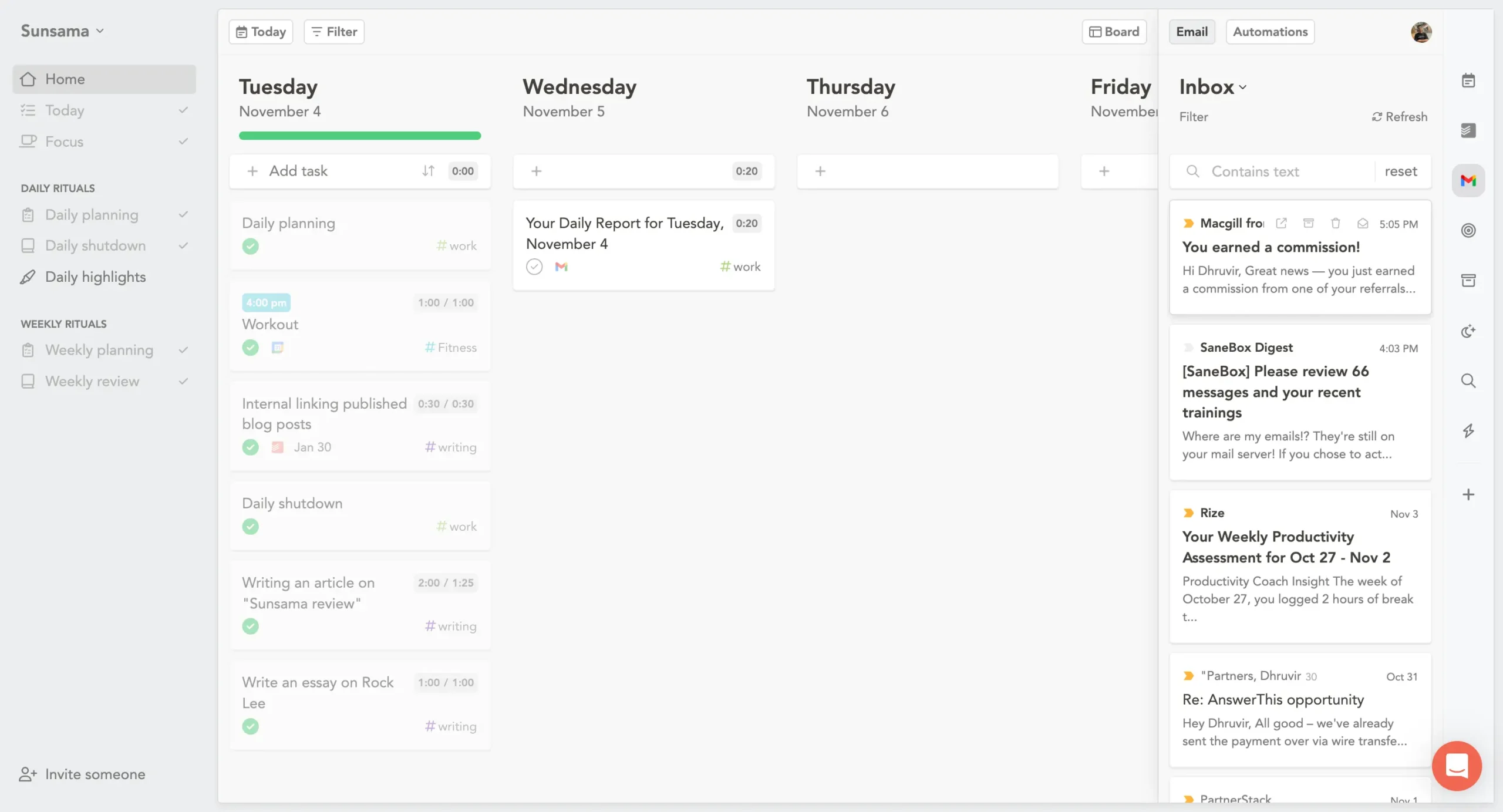The width and height of the screenshot is (1503, 812).
Task: Archive the Macgill commission email
Action: coord(1308,223)
